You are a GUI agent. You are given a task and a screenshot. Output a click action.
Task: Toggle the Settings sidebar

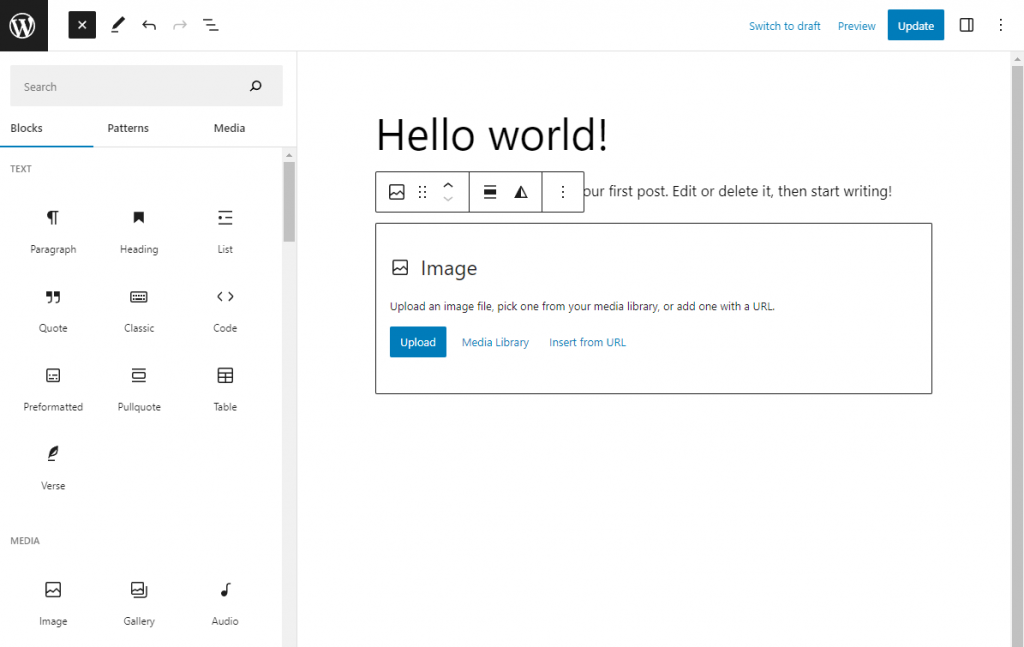pyautogui.click(x=966, y=25)
